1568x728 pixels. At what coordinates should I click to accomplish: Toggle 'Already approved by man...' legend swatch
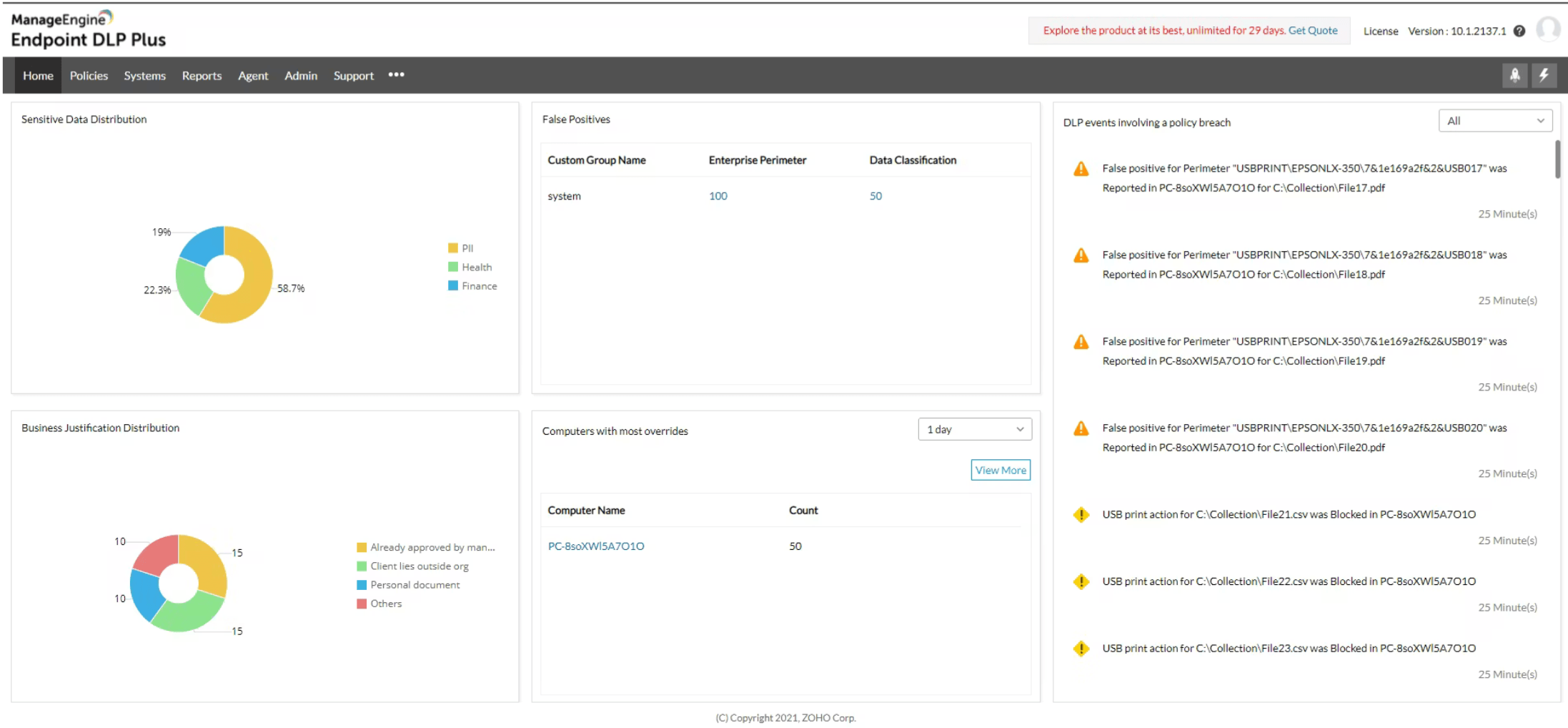pyautogui.click(x=362, y=547)
